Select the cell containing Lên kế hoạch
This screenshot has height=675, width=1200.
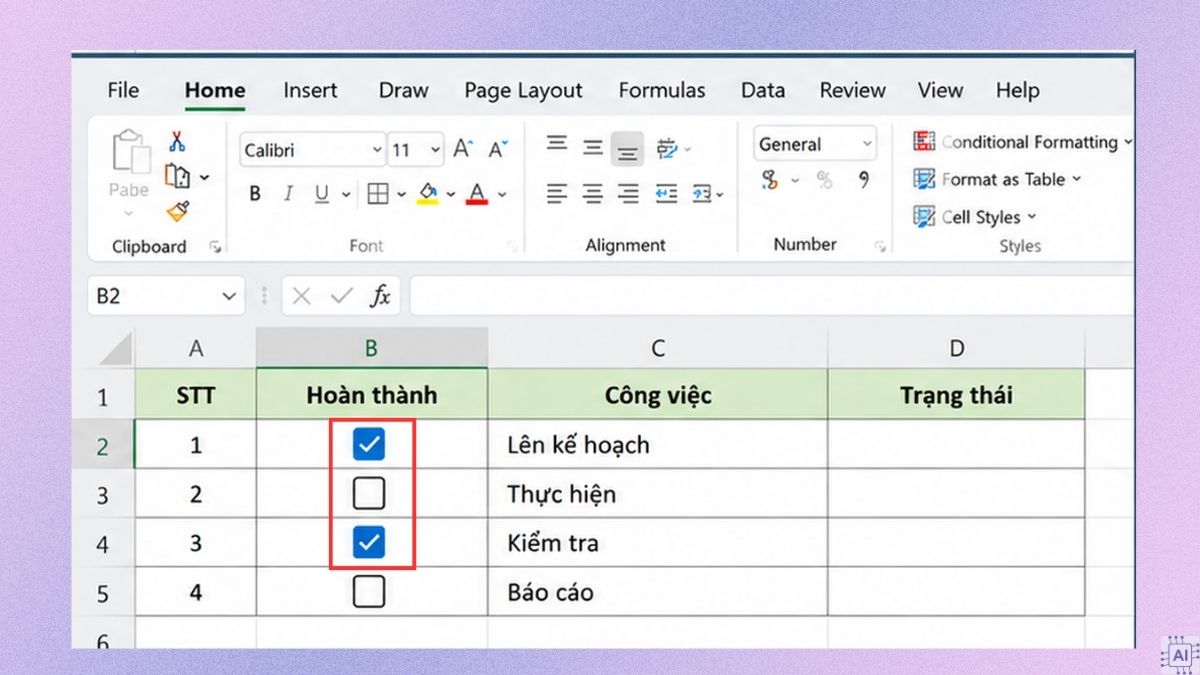tap(658, 445)
